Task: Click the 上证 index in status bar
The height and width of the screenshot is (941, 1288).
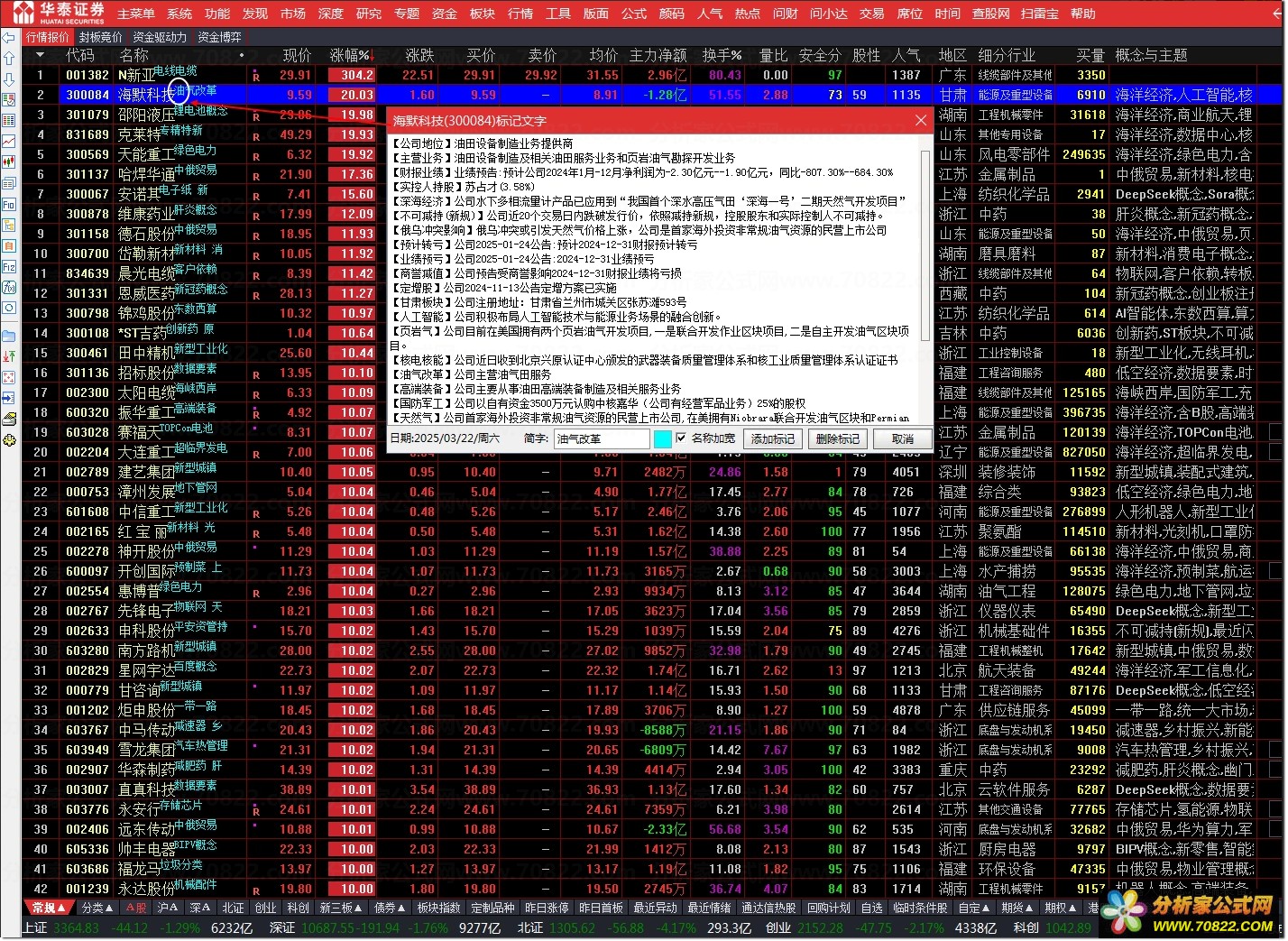Action: (x=35, y=928)
